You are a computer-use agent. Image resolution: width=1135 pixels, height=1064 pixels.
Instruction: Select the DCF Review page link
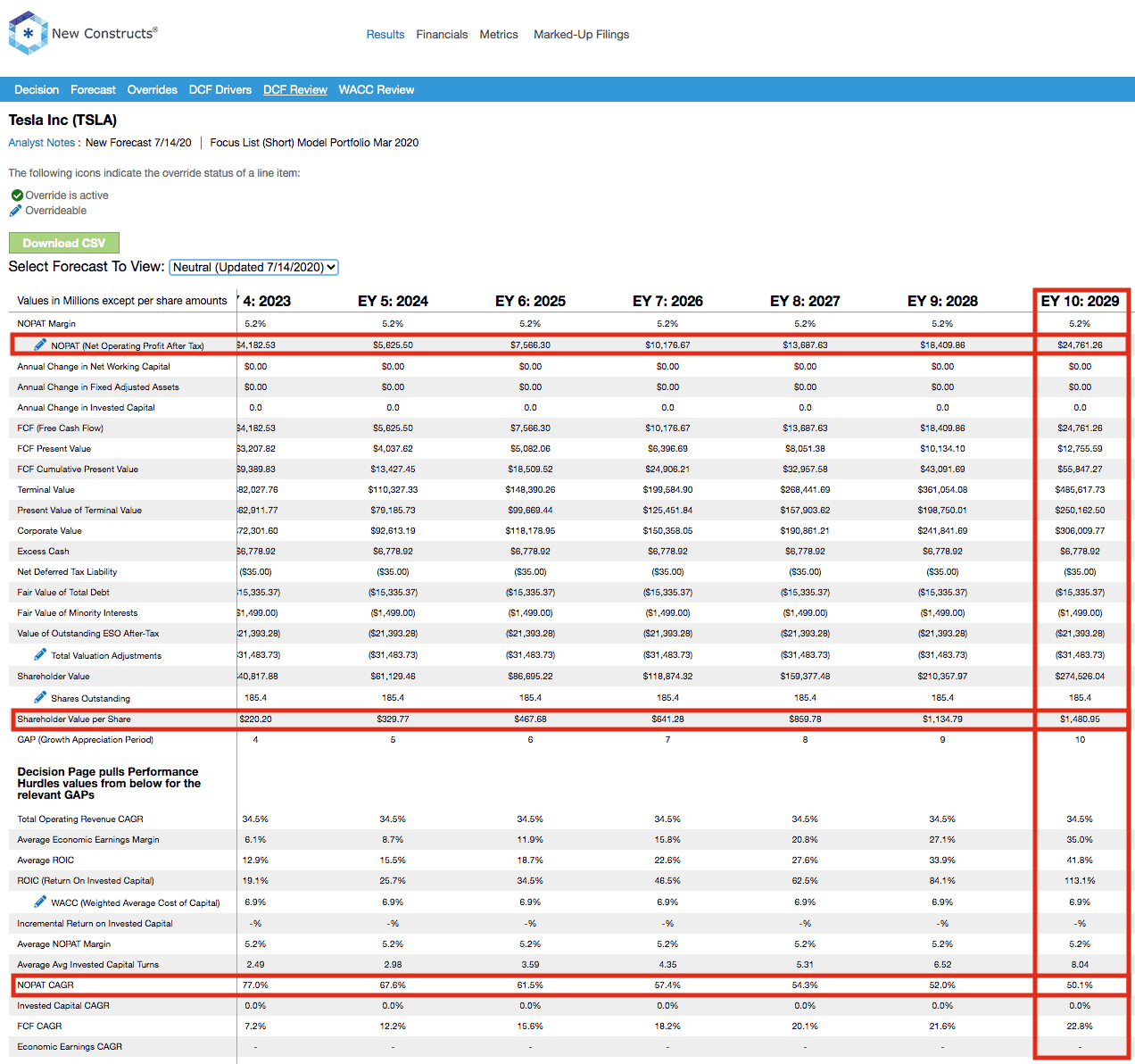pos(295,89)
